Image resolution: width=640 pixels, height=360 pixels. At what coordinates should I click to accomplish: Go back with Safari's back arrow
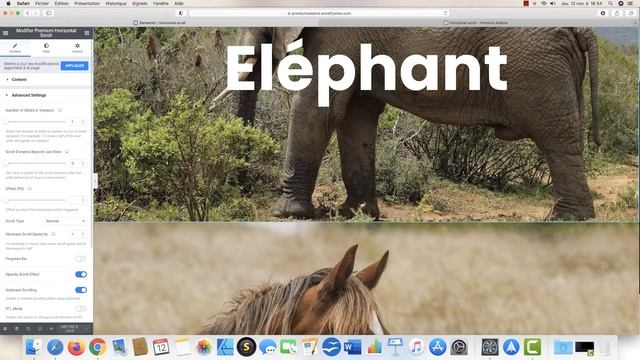28,13
